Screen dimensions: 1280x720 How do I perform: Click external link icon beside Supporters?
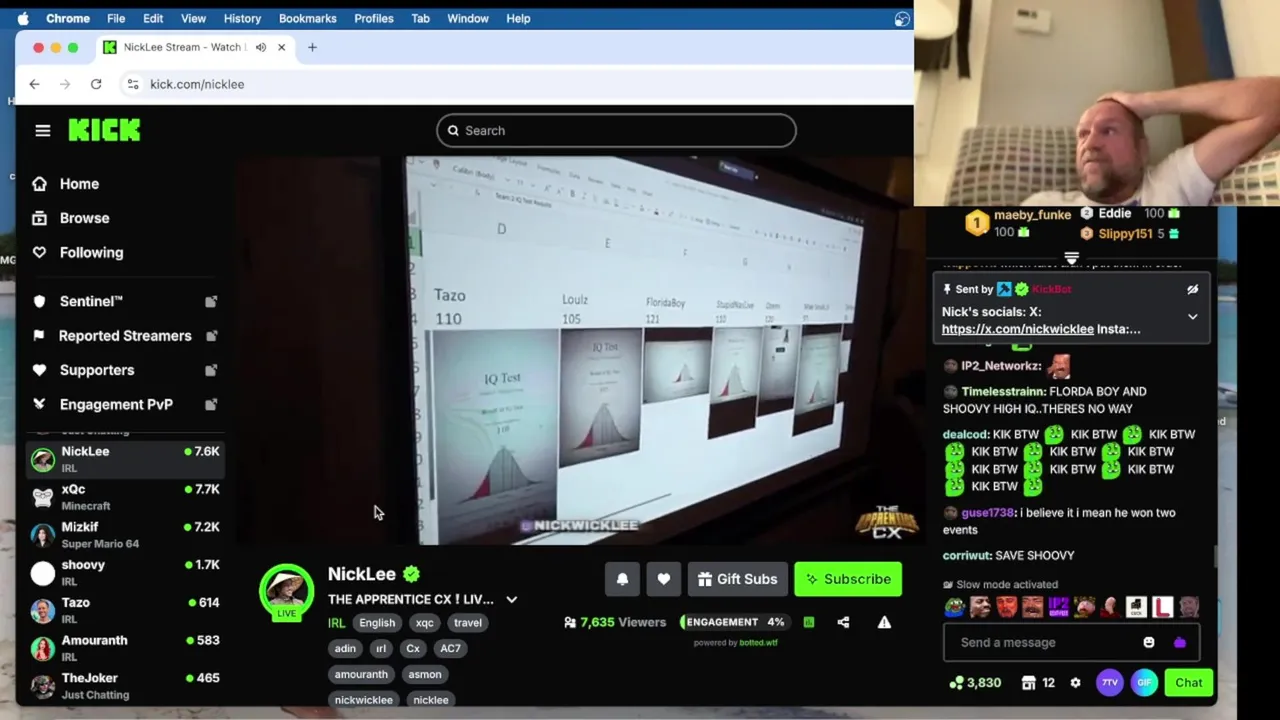pyautogui.click(x=211, y=370)
